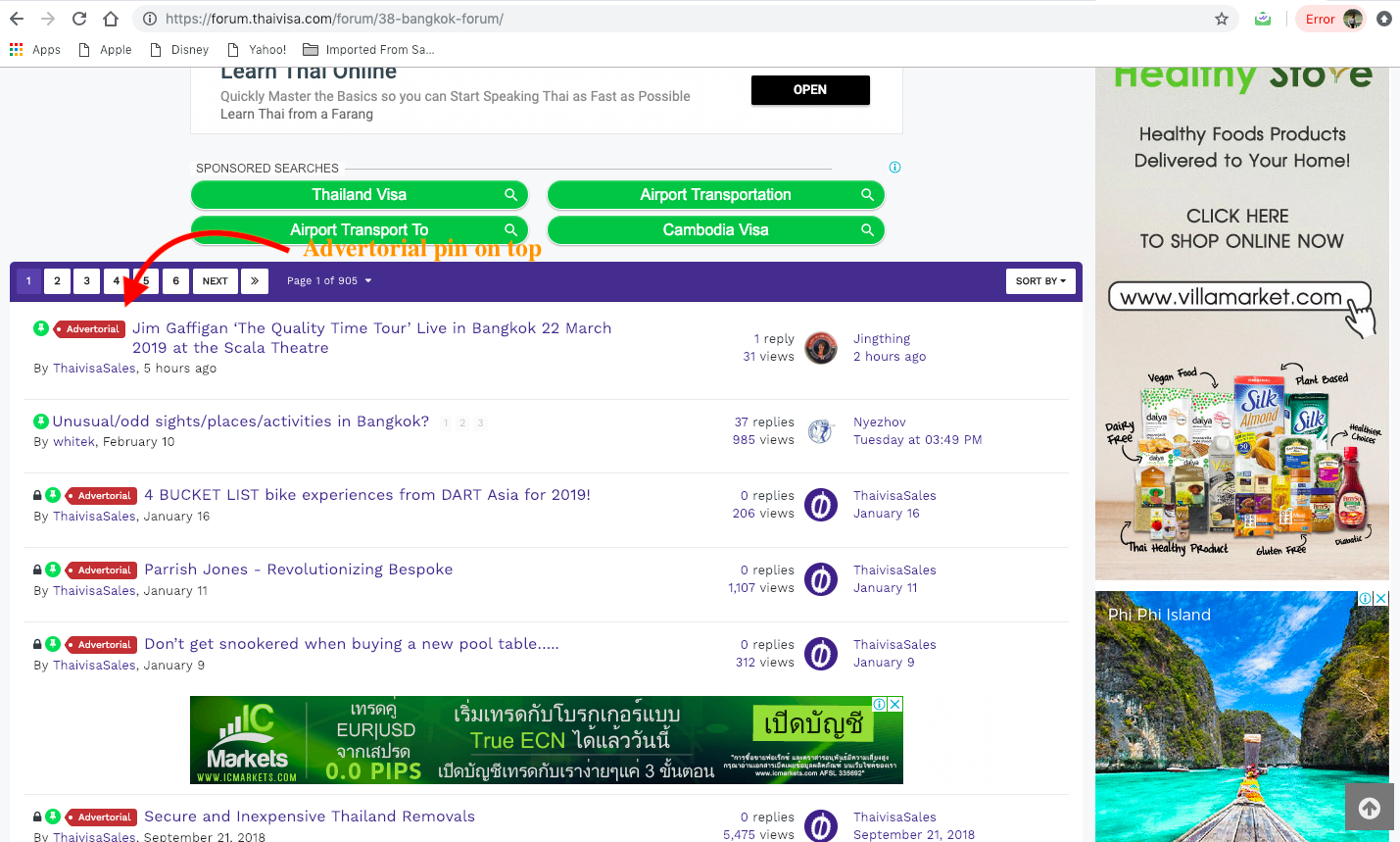Open Parrish Jones Revolutionizing Bespoke topic
The height and width of the screenshot is (842, 1400).
pos(299,570)
